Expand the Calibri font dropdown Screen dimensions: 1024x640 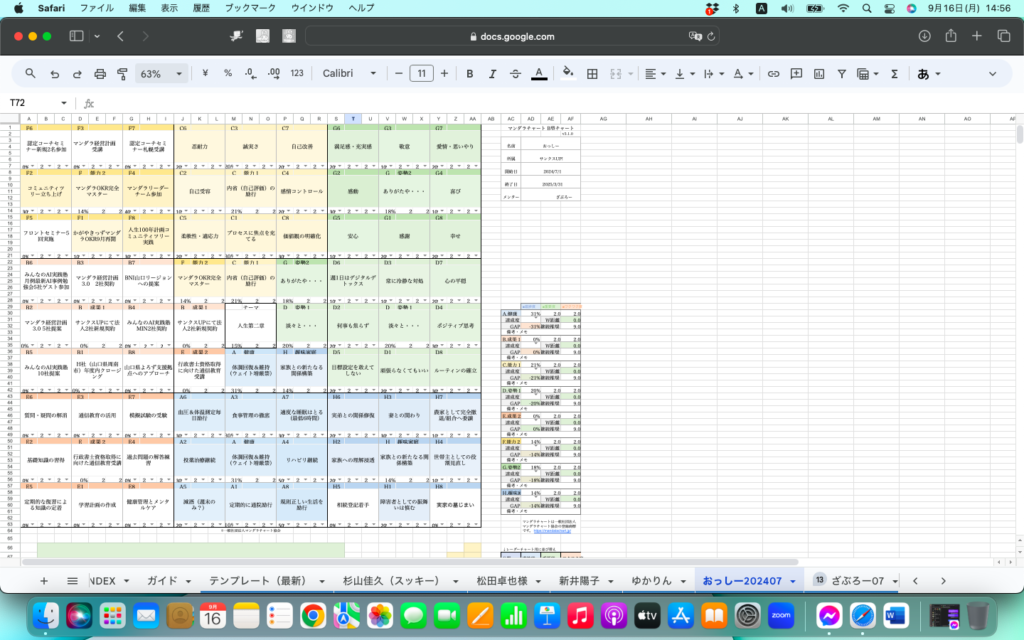[352, 74]
